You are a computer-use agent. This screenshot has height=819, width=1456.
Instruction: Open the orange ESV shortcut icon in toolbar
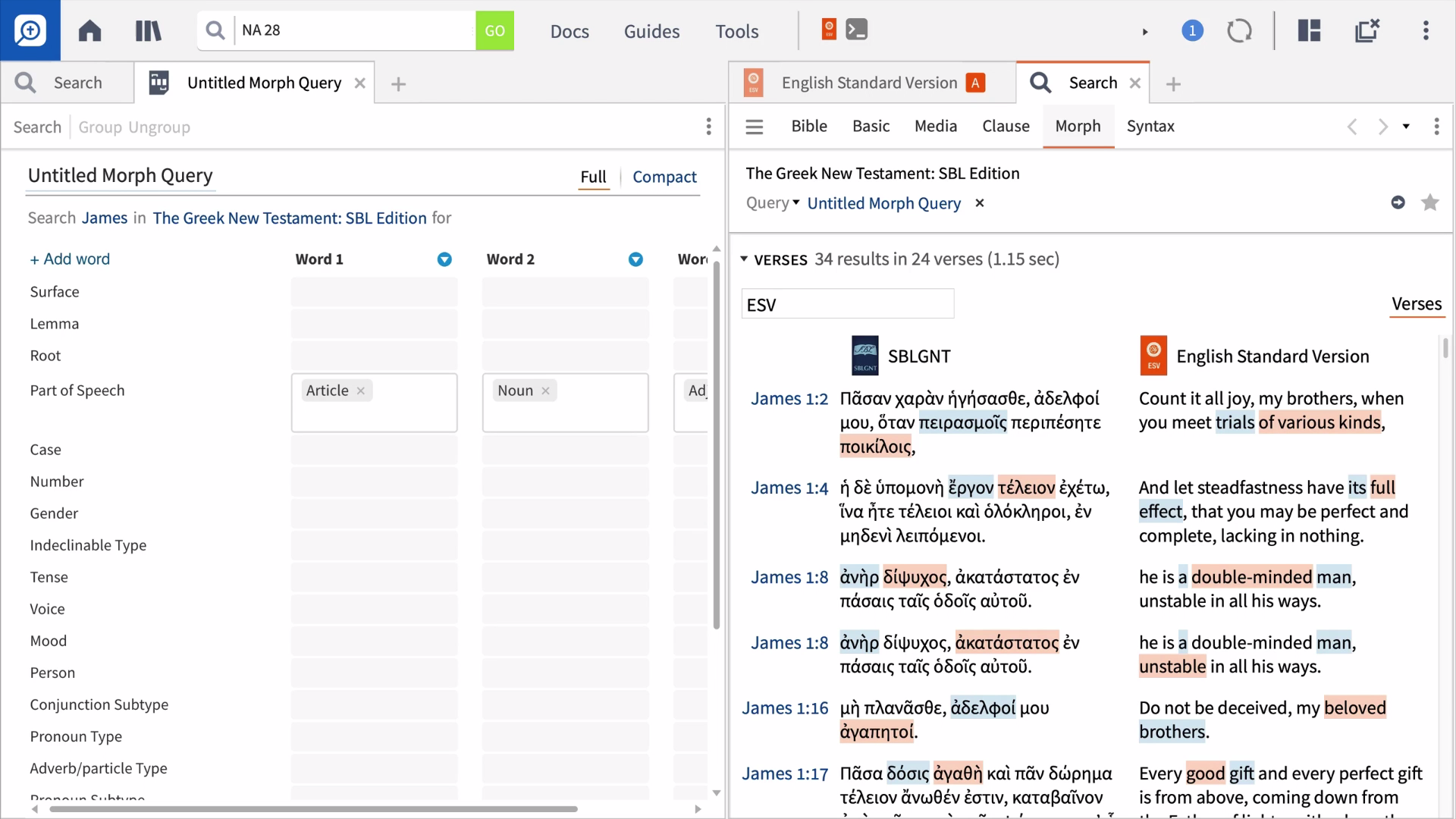coord(829,30)
